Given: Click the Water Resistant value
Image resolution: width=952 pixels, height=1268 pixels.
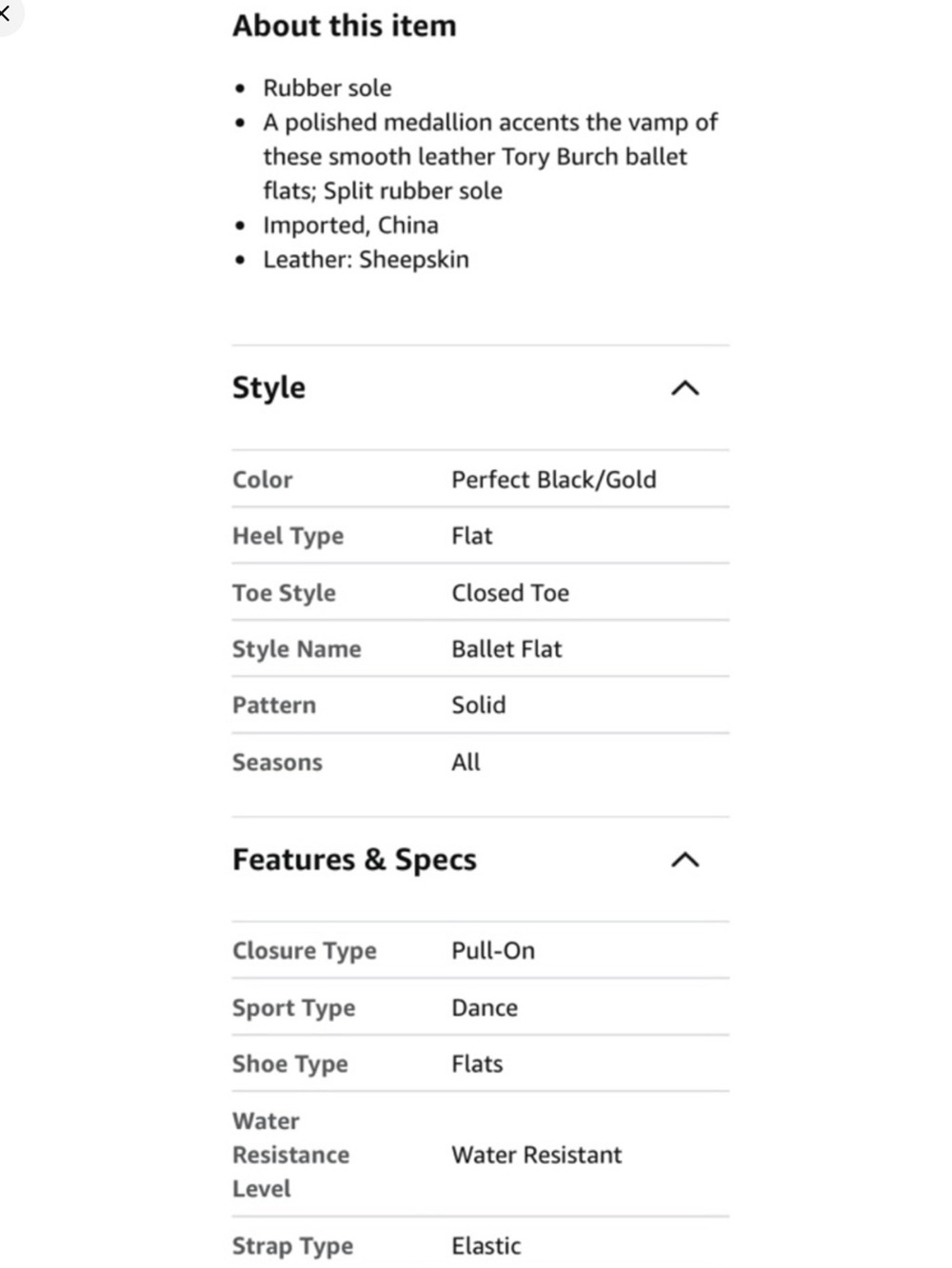Looking at the screenshot, I should pos(536,1155).
